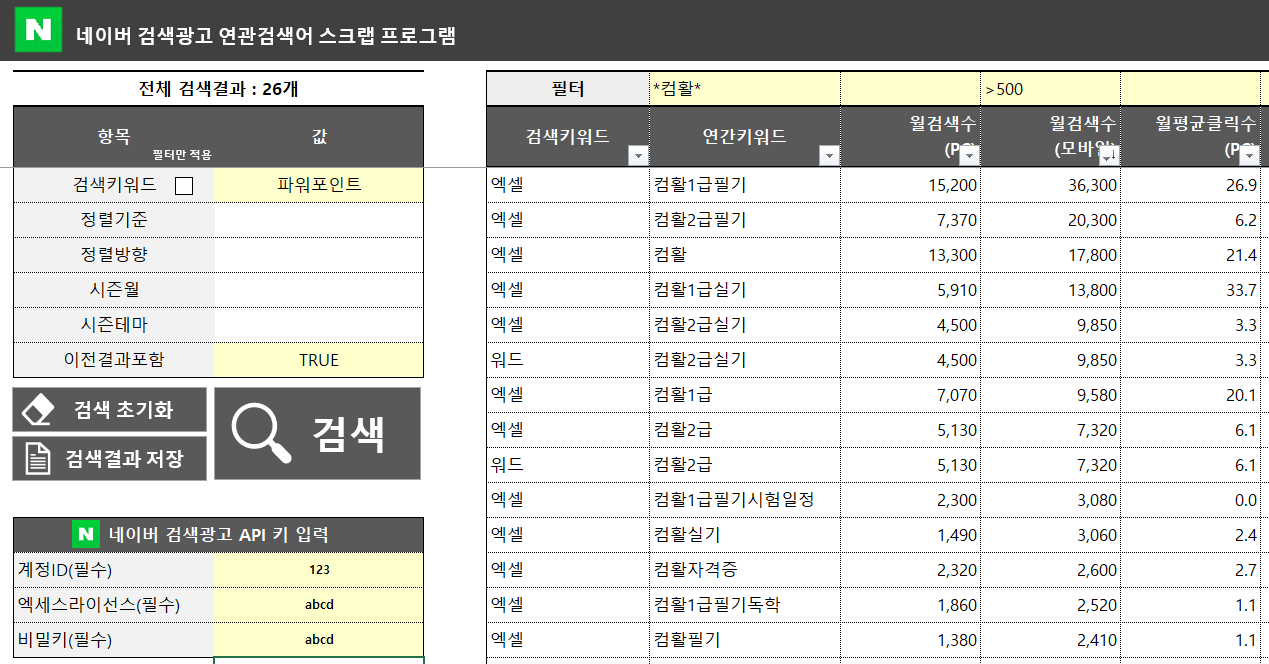This screenshot has height=664, width=1269.
Task: Select the 컴활1급 keyword cell
Action: click(745, 395)
